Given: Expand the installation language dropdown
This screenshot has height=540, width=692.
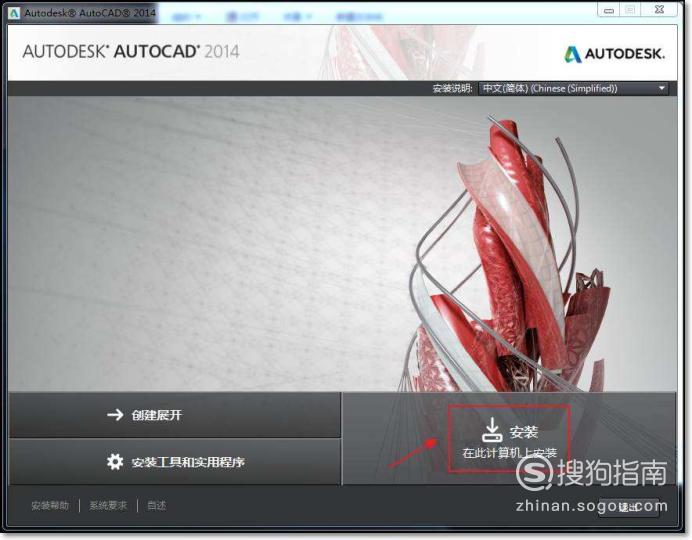Looking at the screenshot, I should 573,88.
